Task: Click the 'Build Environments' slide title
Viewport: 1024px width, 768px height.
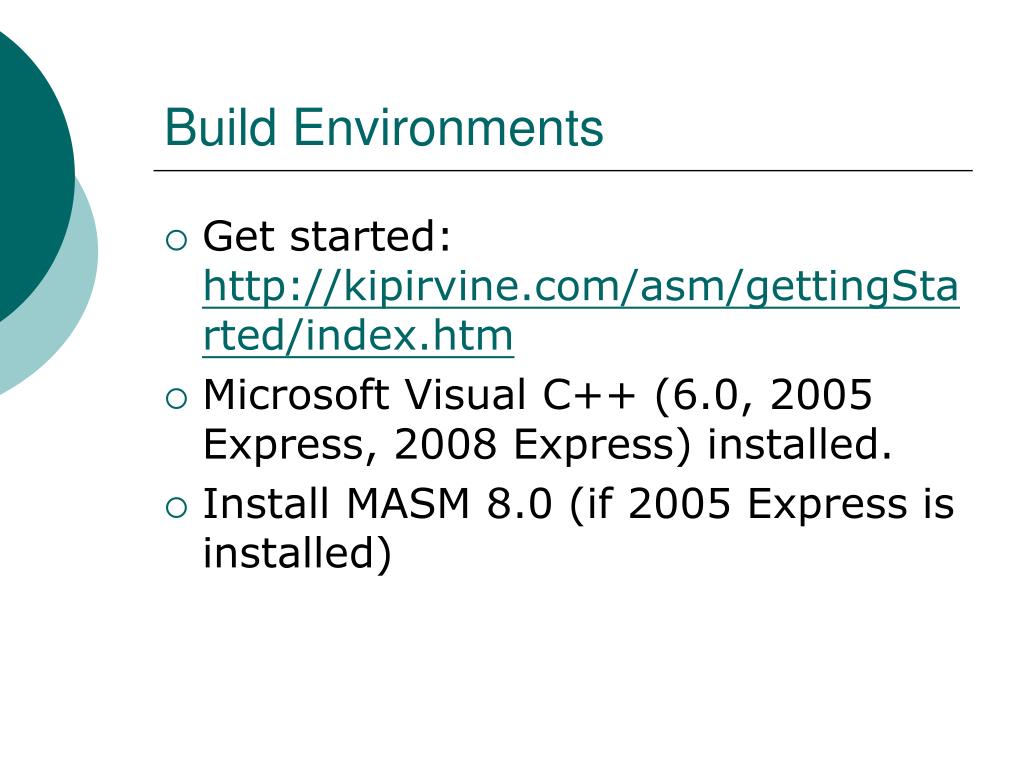Action: coord(384,127)
